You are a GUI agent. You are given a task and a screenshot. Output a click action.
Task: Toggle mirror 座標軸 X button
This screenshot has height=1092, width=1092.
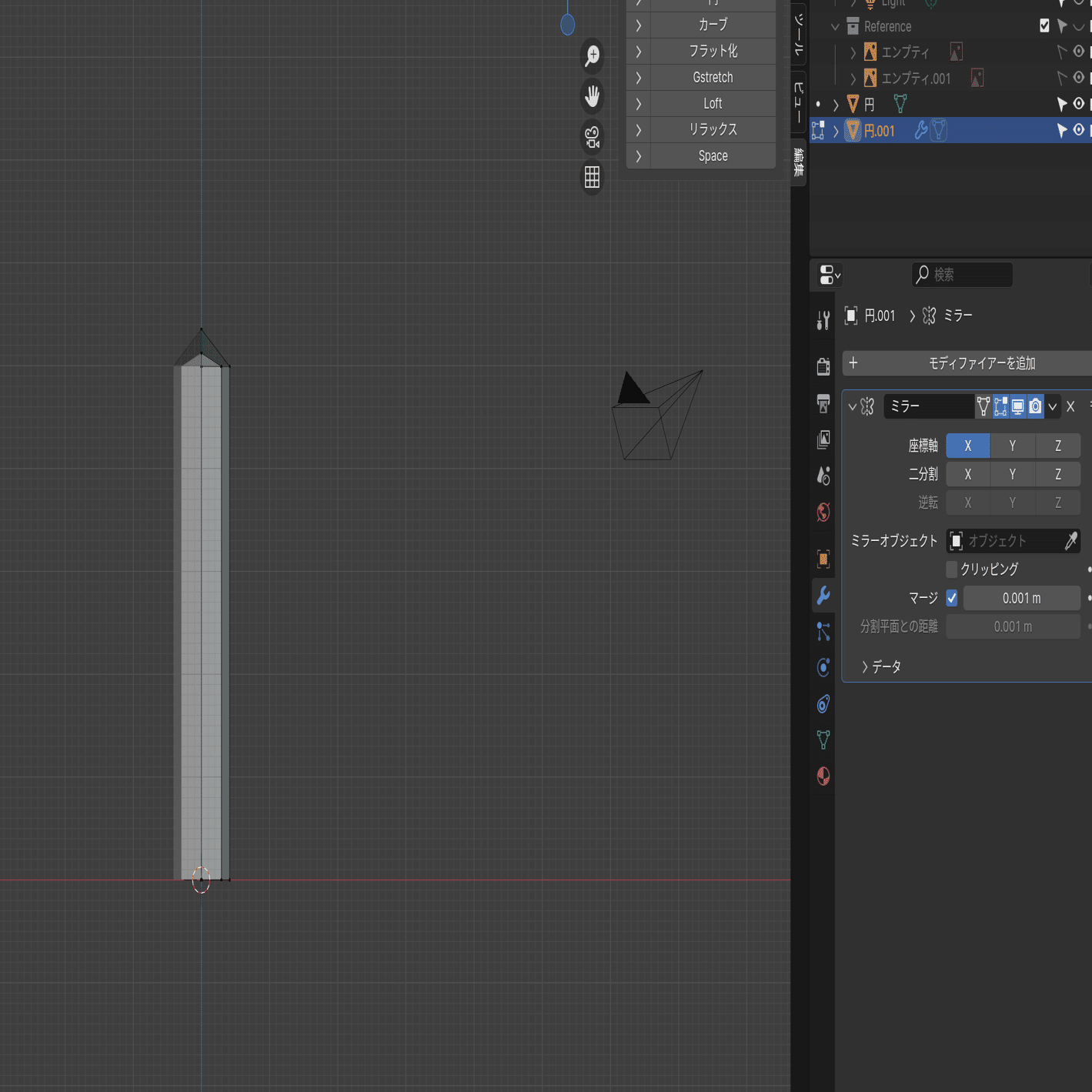968,446
